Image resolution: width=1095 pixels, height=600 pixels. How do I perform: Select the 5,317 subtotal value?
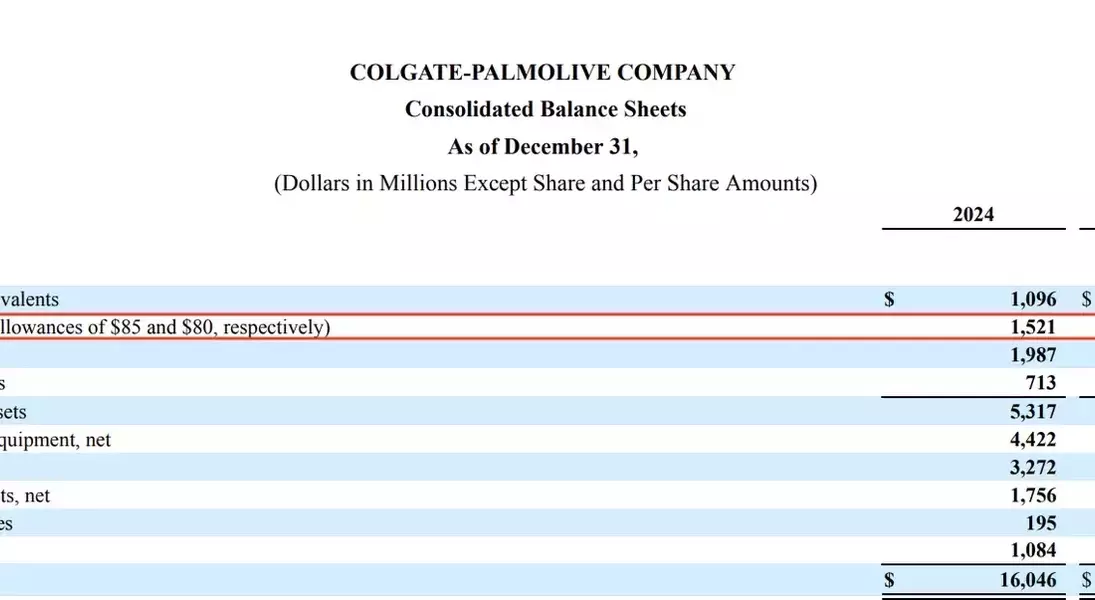point(1033,412)
